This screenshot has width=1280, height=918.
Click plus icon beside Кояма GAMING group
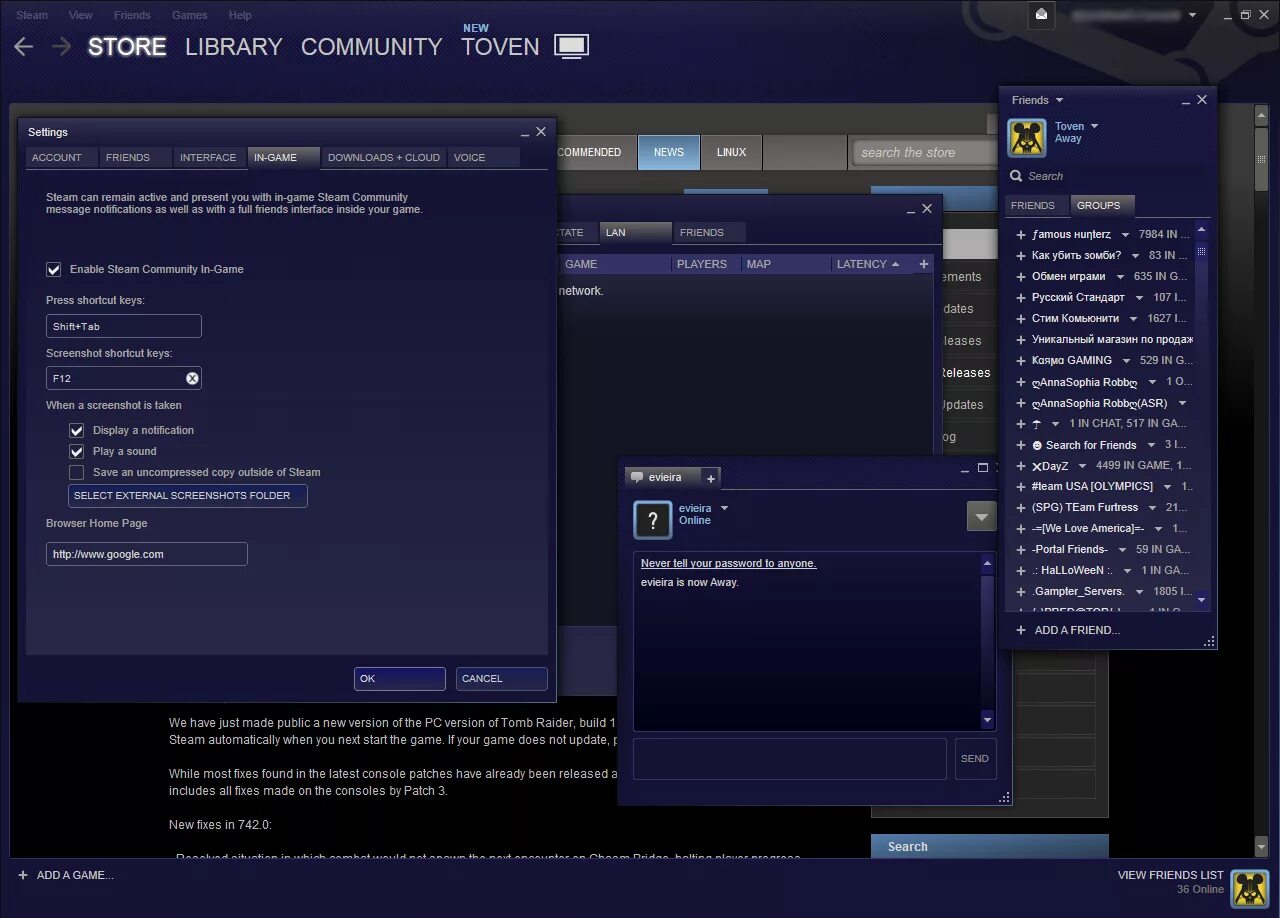coord(1020,361)
